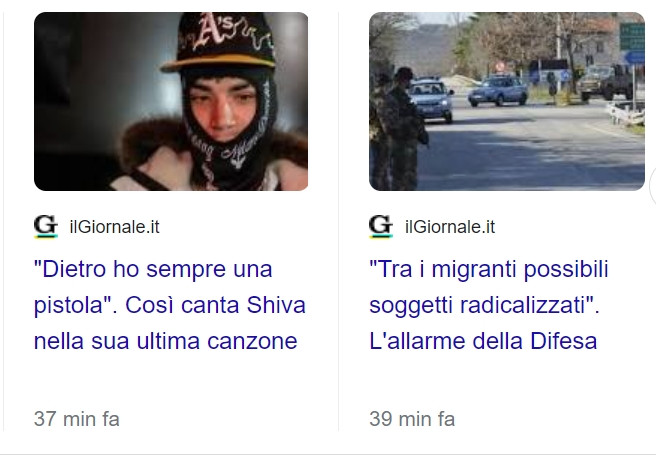Click the "37 min fa" timestamp
The height and width of the screenshot is (460, 656).
77,419
